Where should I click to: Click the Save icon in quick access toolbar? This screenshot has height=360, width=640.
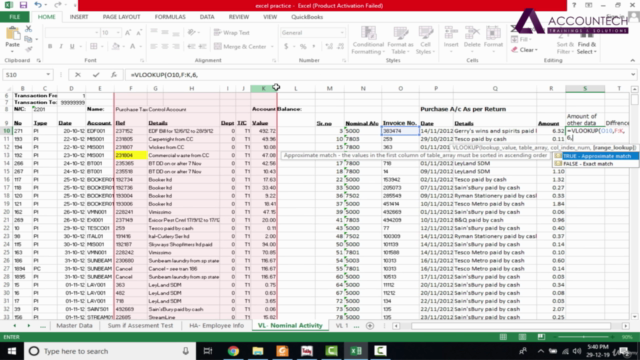tap(23, 5)
